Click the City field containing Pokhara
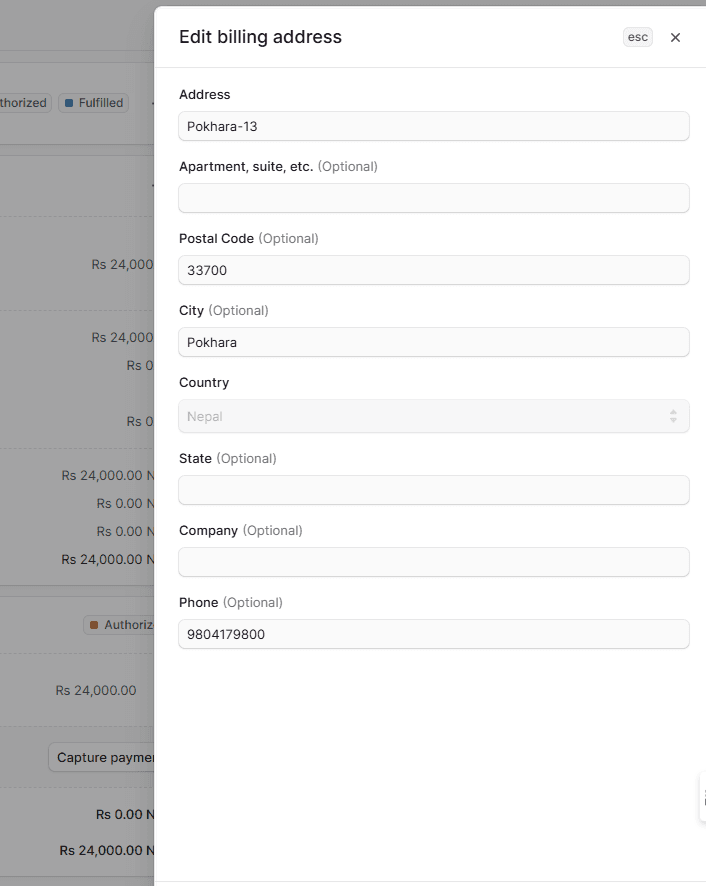The width and height of the screenshot is (706, 886). pyautogui.click(x=433, y=342)
